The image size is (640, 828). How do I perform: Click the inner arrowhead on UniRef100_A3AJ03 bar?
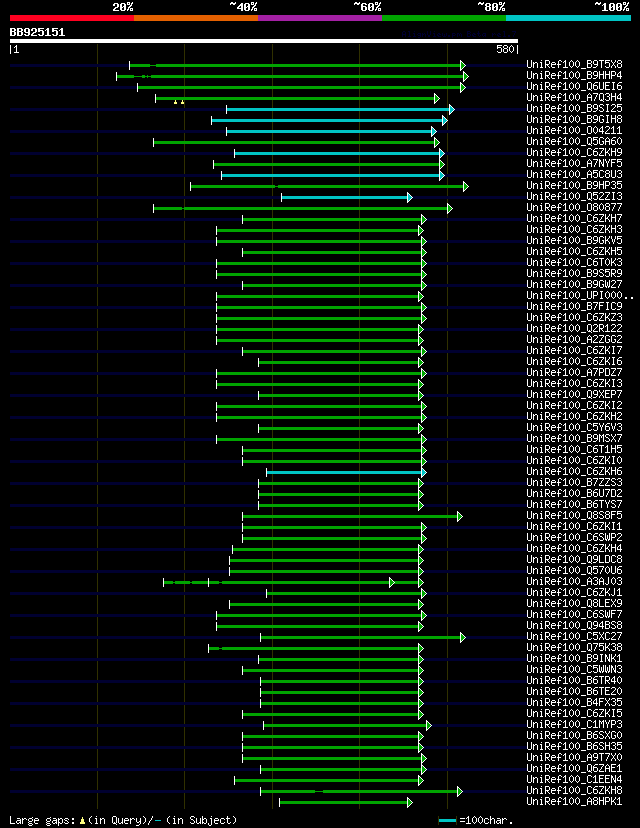click(x=391, y=582)
